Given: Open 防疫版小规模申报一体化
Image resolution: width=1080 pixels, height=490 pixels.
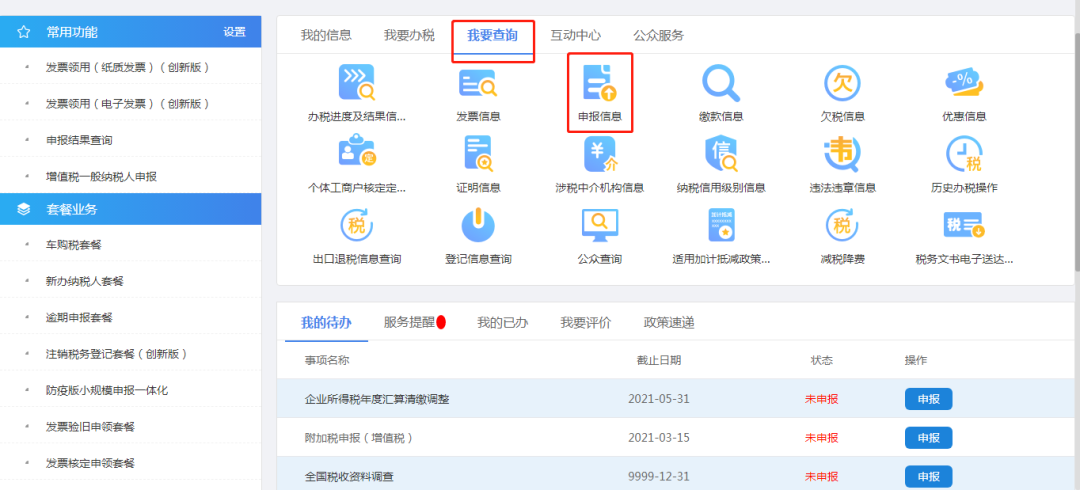Looking at the screenshot, I should point(107,390).
